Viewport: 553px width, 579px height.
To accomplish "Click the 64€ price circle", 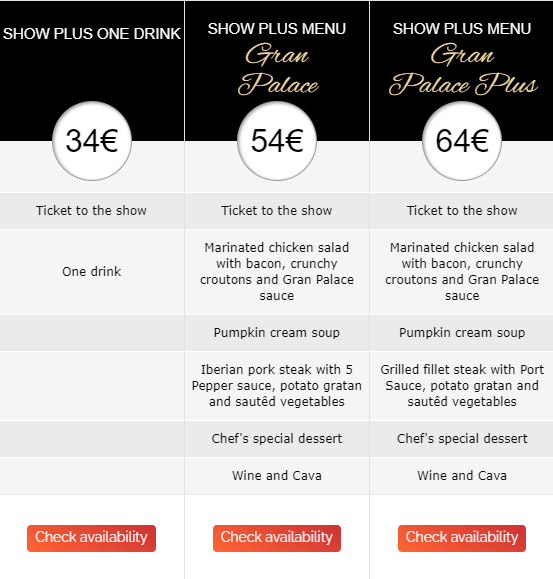I will click(x=462, y=141).
